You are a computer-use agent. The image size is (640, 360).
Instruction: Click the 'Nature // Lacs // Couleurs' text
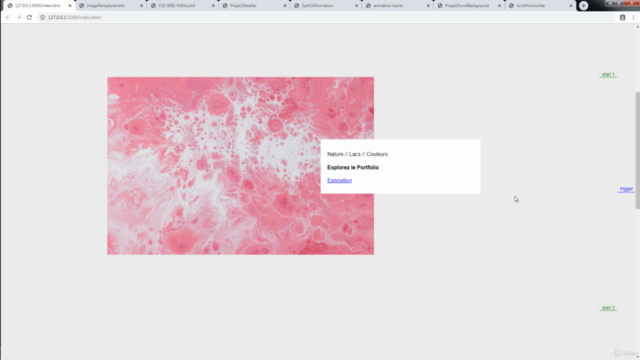pyautogui.click(x=358, y=154)
